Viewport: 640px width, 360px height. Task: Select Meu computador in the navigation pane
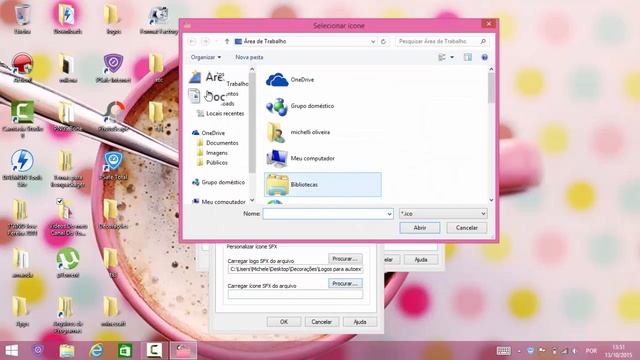(x=218, y=202)
